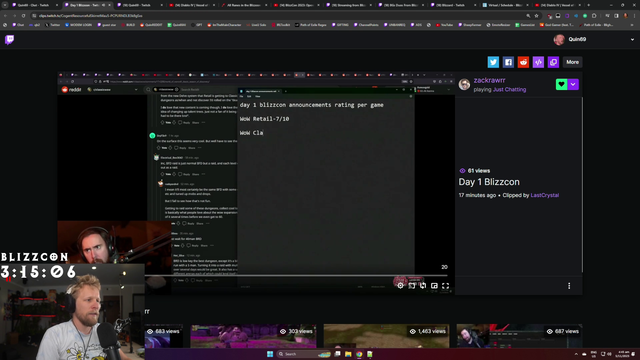This screenshot has height=360, width=640.
Task: Open the More share options
Action: point(572,62)
